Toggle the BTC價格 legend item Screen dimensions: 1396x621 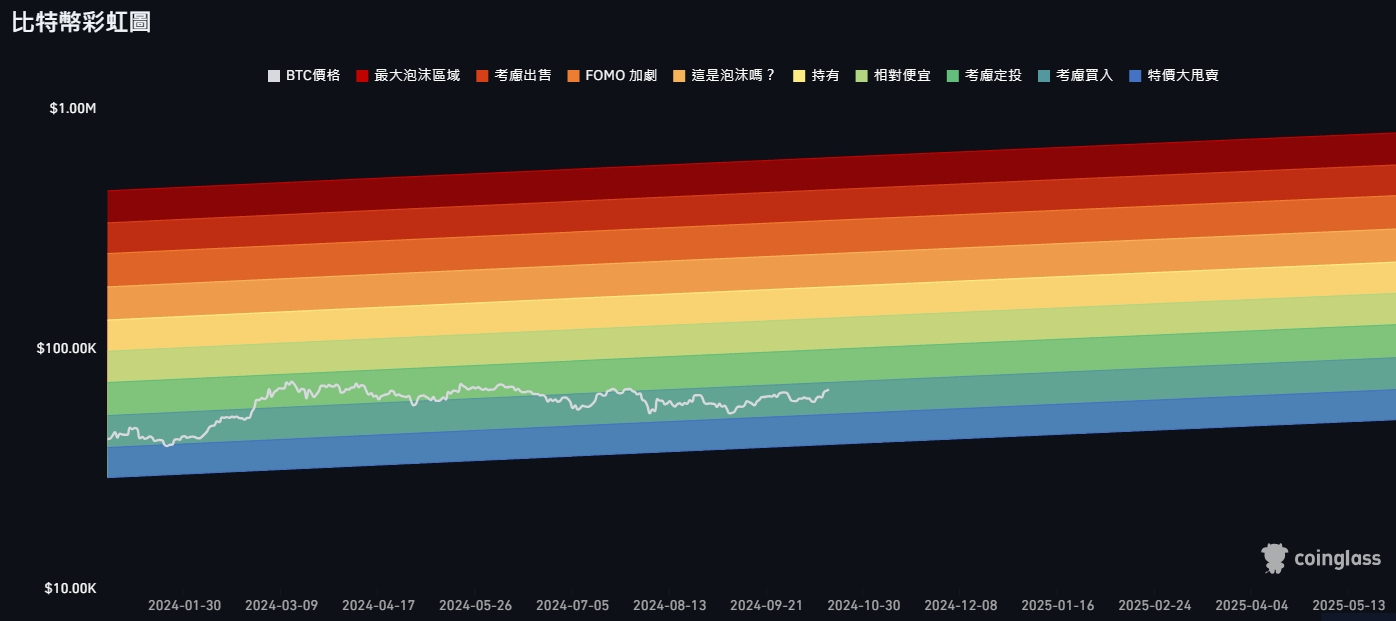[x=304, y=76]
